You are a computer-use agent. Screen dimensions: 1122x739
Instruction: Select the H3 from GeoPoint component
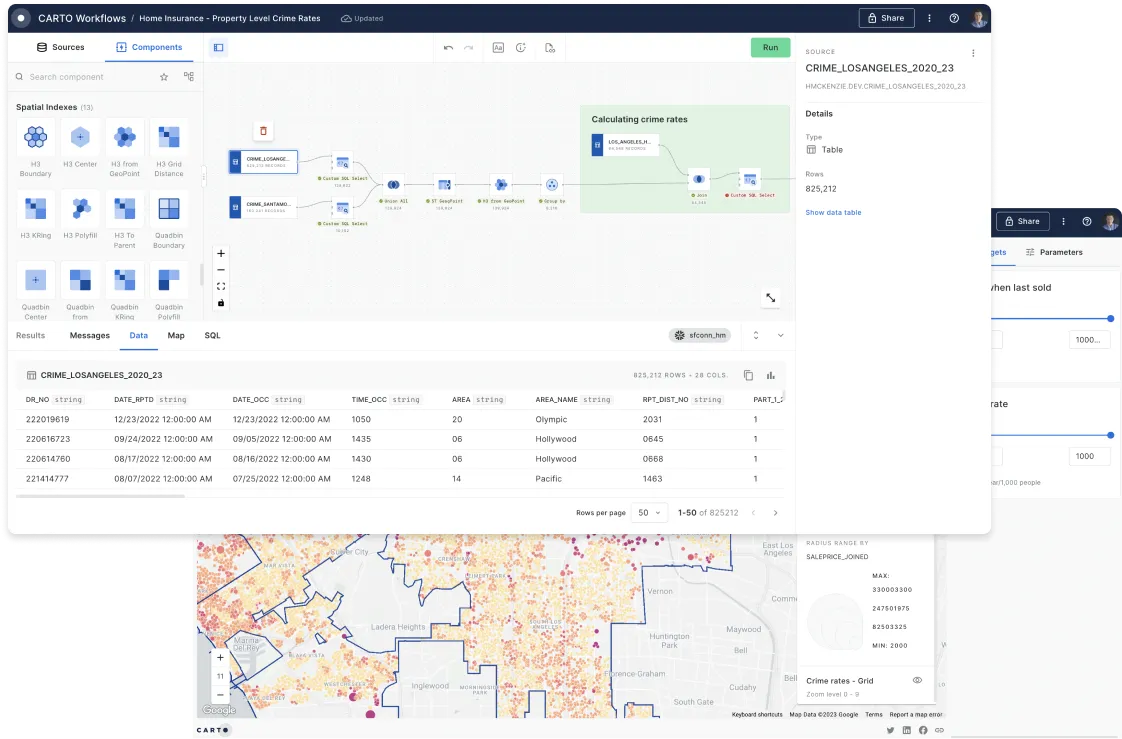[124, 138]
